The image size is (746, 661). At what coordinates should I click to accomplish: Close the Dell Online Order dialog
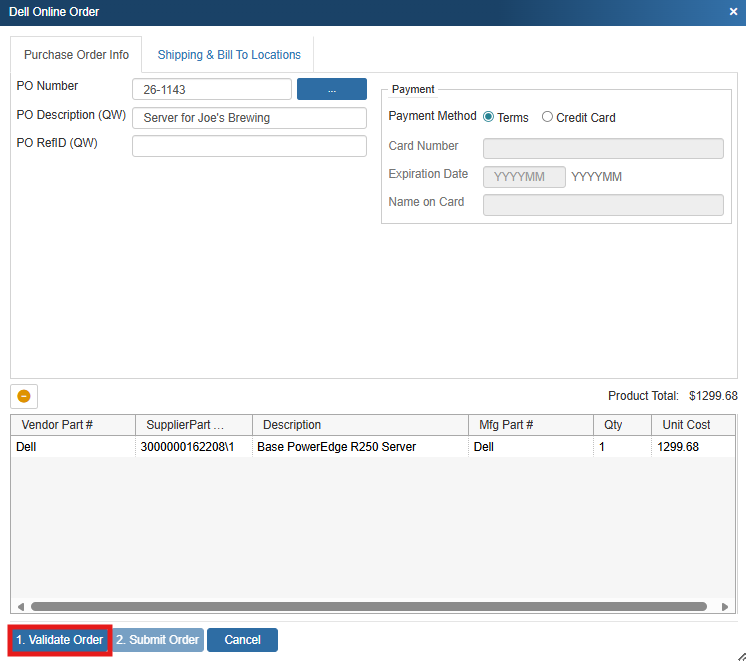(733, 12)
